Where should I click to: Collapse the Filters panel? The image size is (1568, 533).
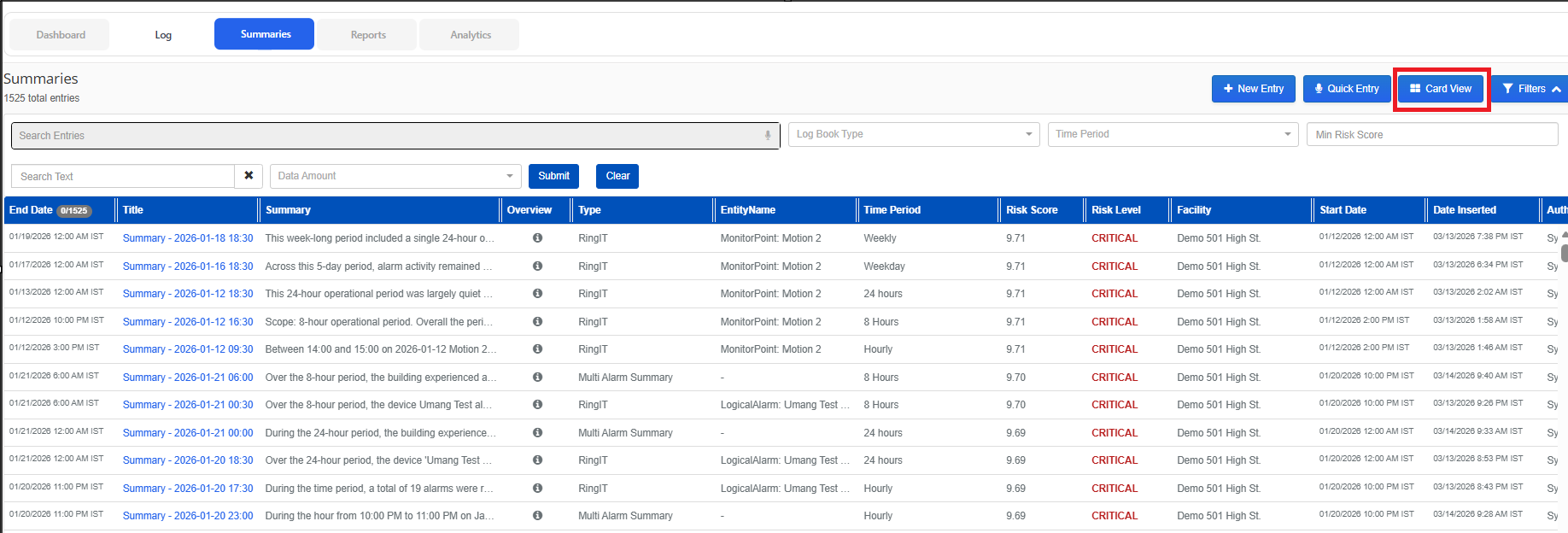1532,89
